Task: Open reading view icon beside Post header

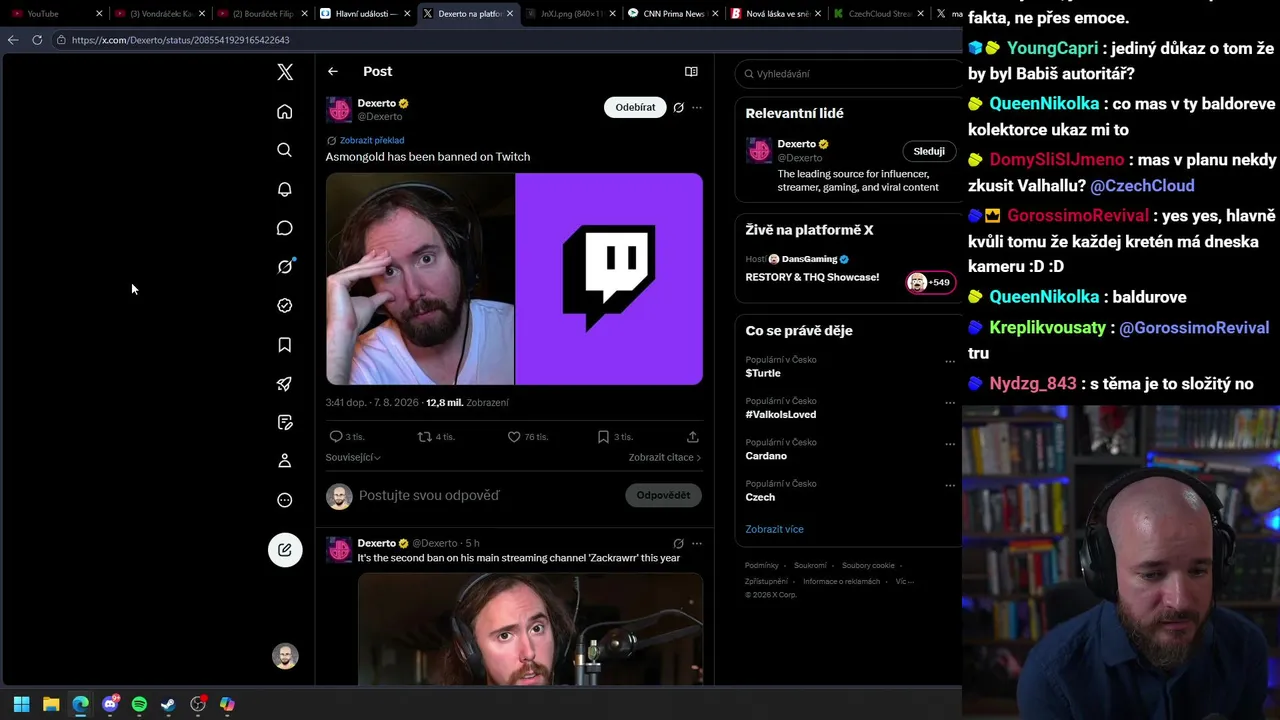Action: pyautogui.click(x=691, y=72)
